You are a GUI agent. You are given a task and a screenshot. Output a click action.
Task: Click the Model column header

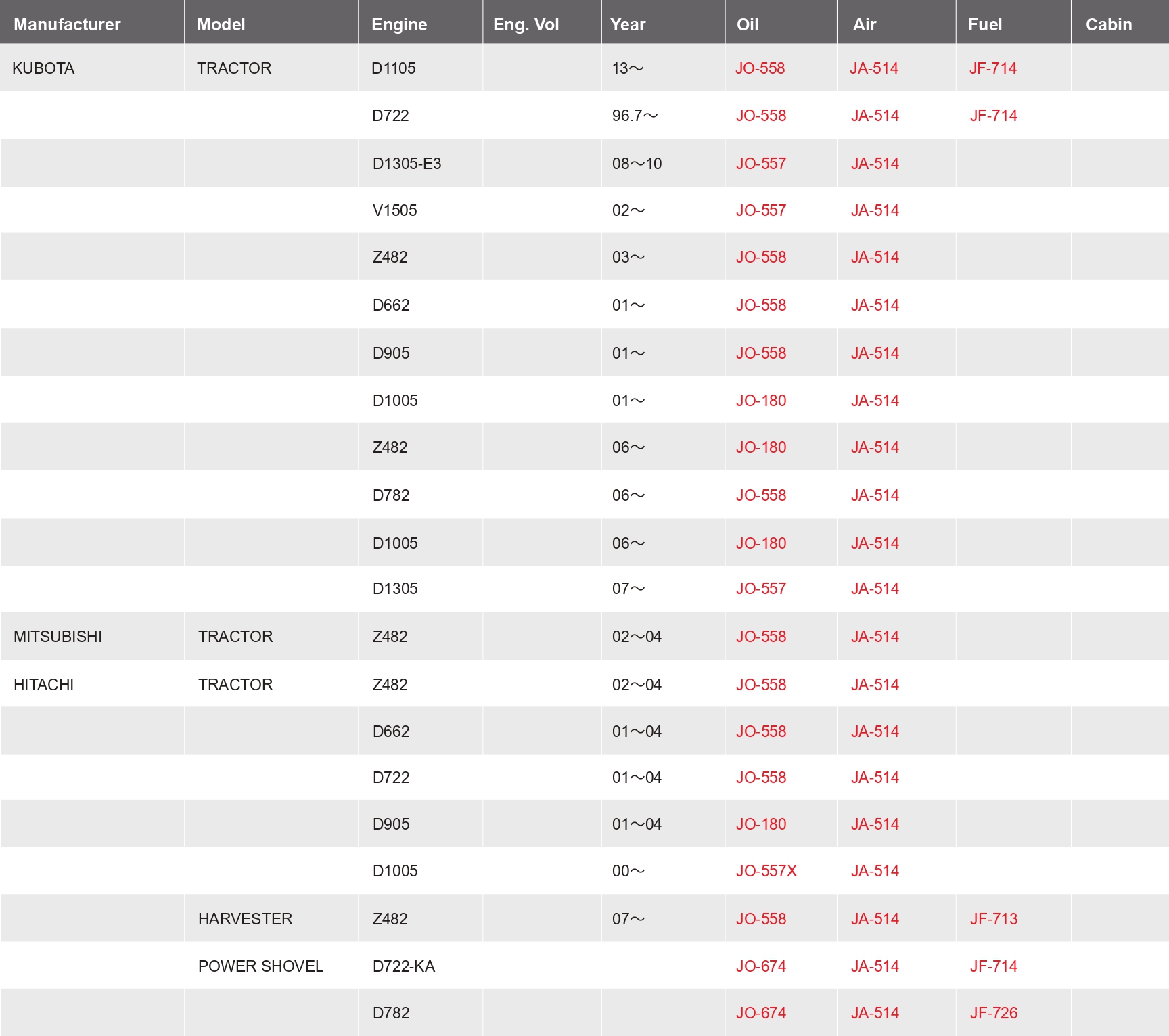tap(221, 25)
